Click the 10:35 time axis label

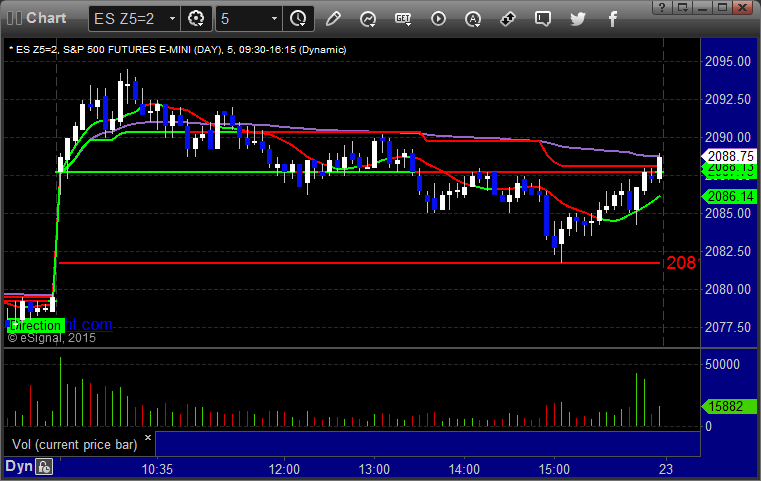(x=157, y=469)
